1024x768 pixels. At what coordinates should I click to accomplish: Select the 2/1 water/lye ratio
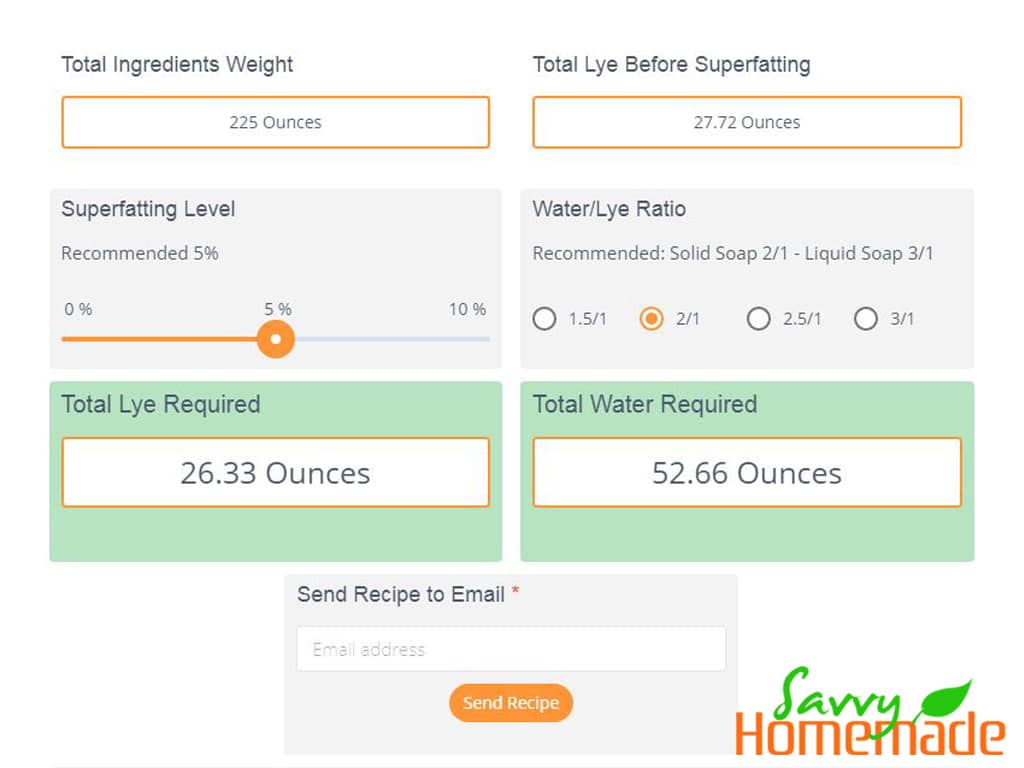click(x=651, y=319)
